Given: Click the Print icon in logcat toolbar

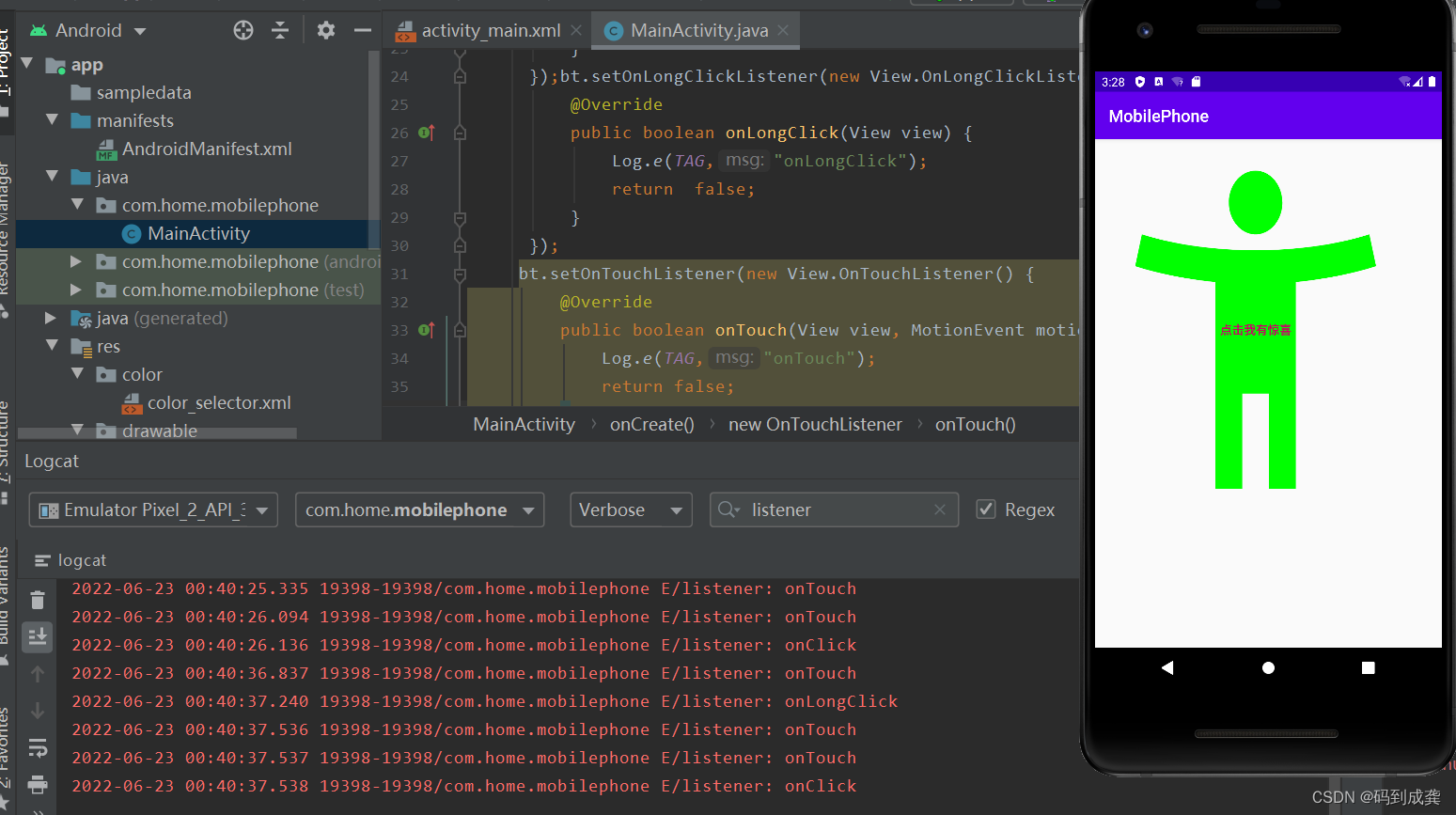Looking at the screenshot, I should [38, 784].
